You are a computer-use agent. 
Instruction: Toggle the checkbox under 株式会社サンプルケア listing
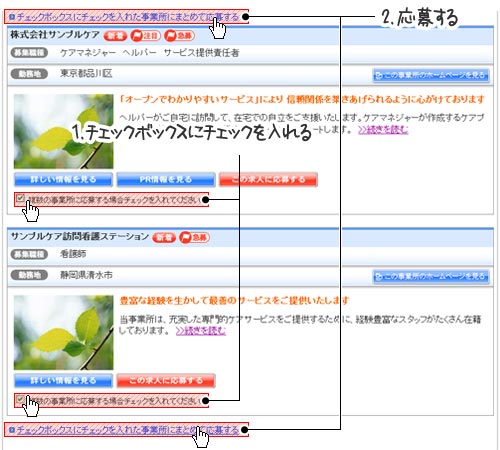(20, 198)
